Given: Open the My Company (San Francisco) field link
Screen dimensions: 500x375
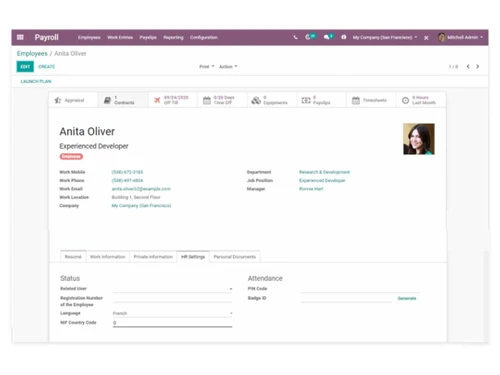Looking at the screenshot, I should 141,206.
